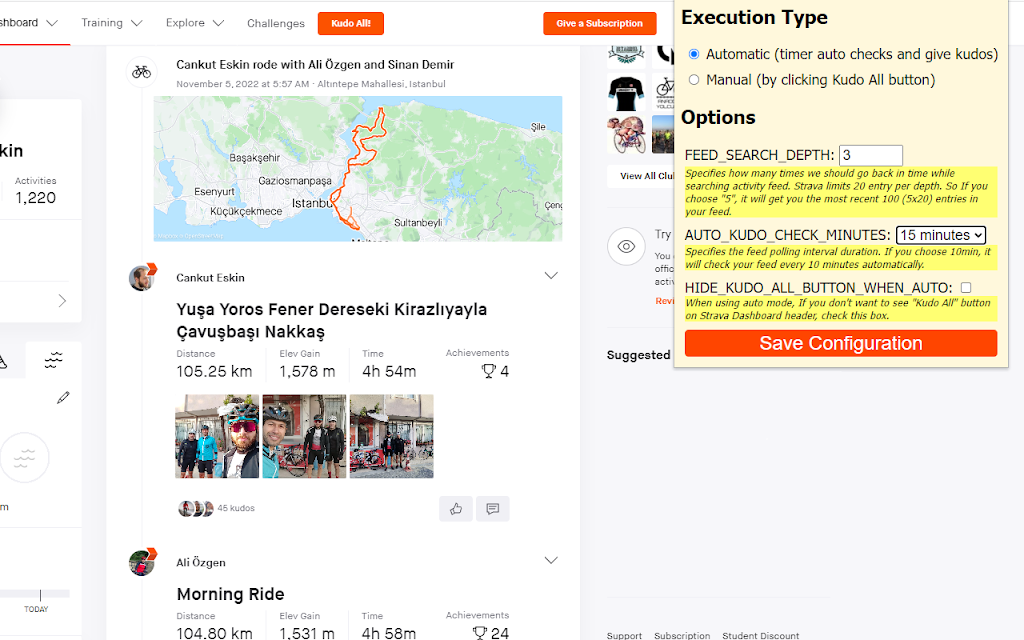Expand the Explore menu
This screenshot has height=640, width=1024.
[x=195, y=23]
